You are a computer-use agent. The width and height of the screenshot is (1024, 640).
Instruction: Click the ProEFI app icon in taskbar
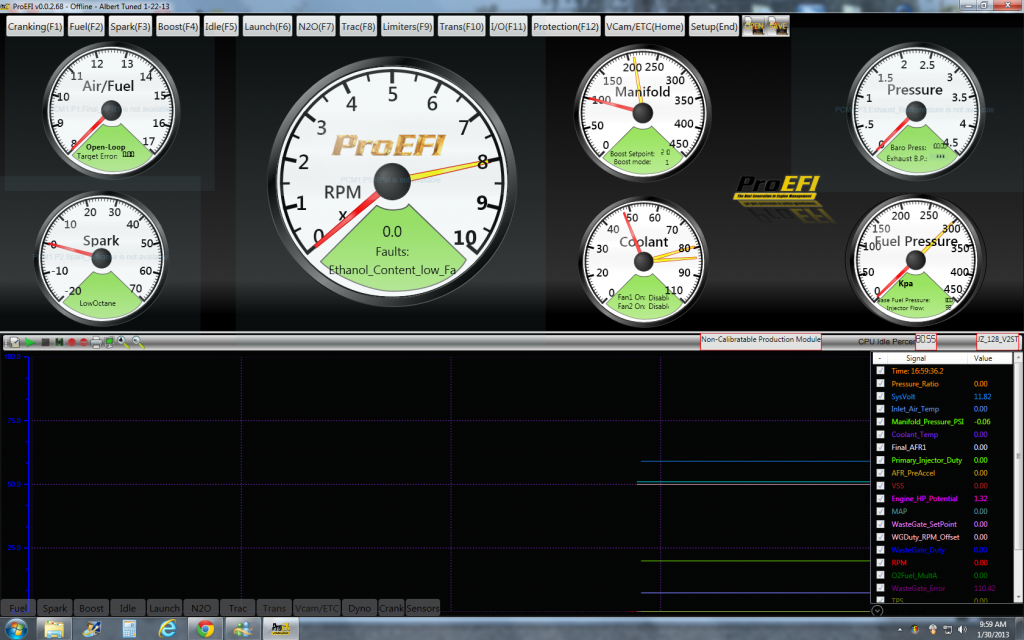click(x=281, y=629)
